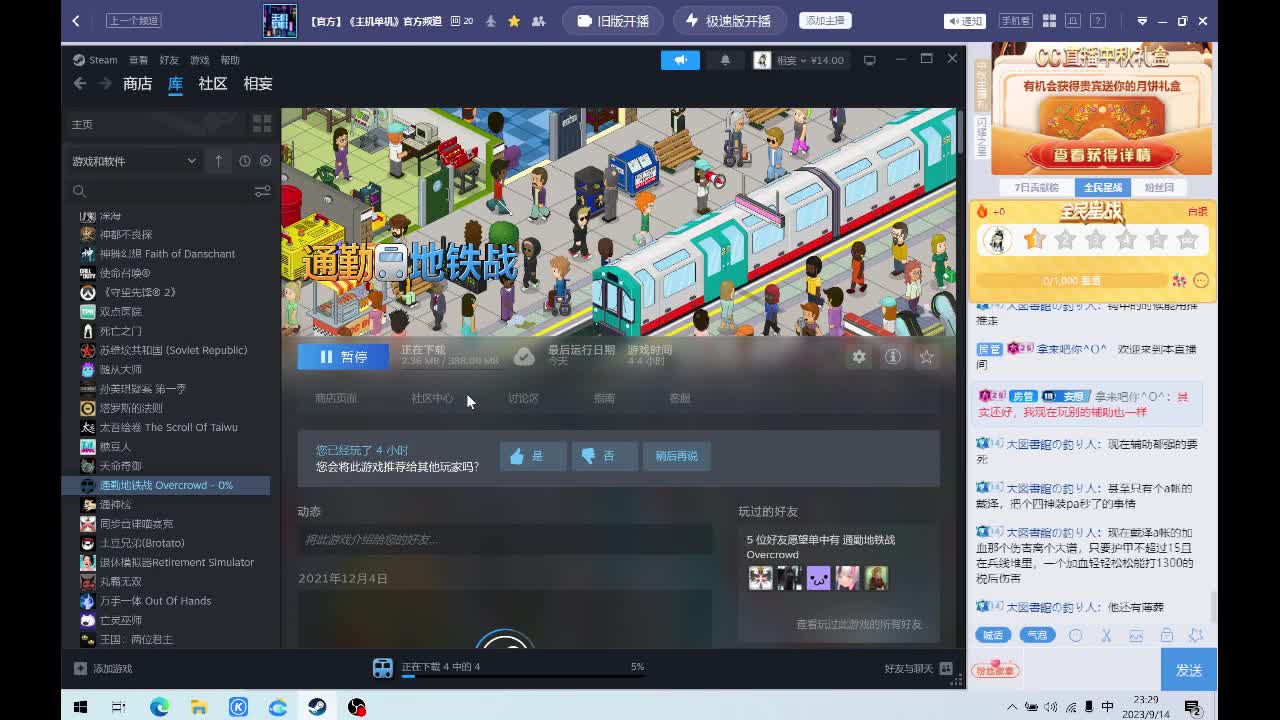
Task: Click the activity post input field
Action: click(x=505, y=539)
